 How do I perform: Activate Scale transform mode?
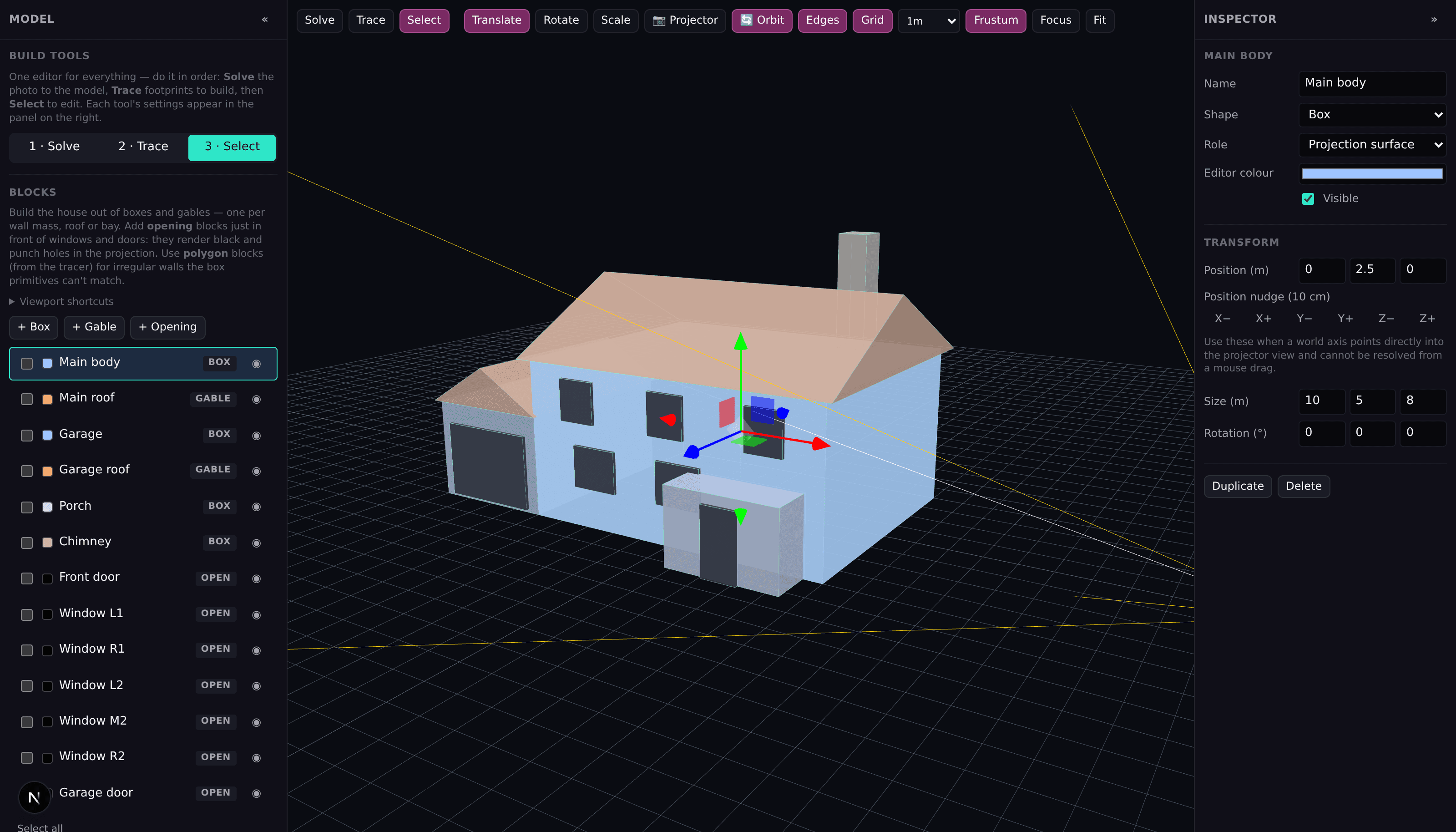coord(615,20)
